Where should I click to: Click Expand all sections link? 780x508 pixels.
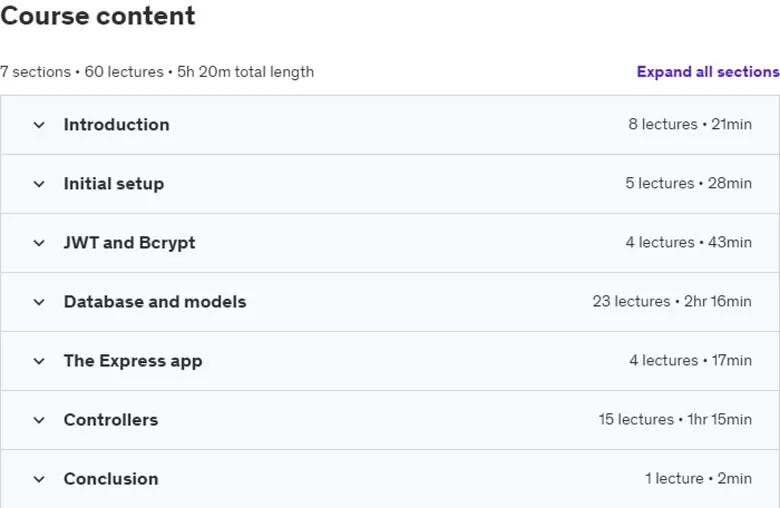tap(708, 72)
